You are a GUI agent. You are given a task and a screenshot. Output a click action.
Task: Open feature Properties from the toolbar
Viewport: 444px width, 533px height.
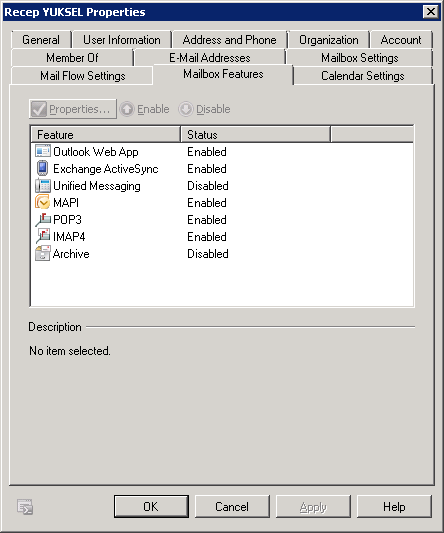click(x=73, y=109)
